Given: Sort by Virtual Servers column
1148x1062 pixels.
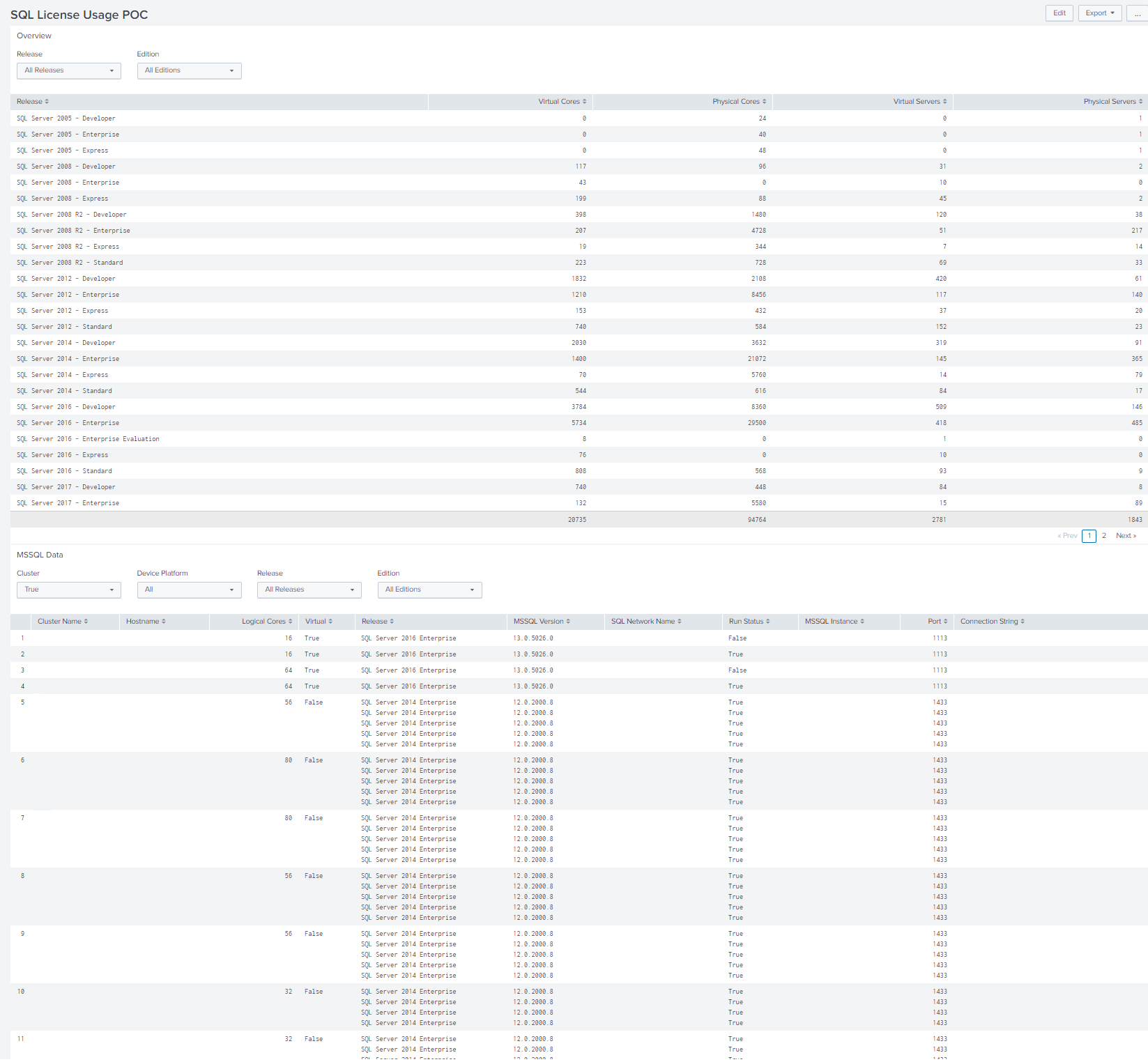Looking at the screenshot, I should [x=920, y=102].
